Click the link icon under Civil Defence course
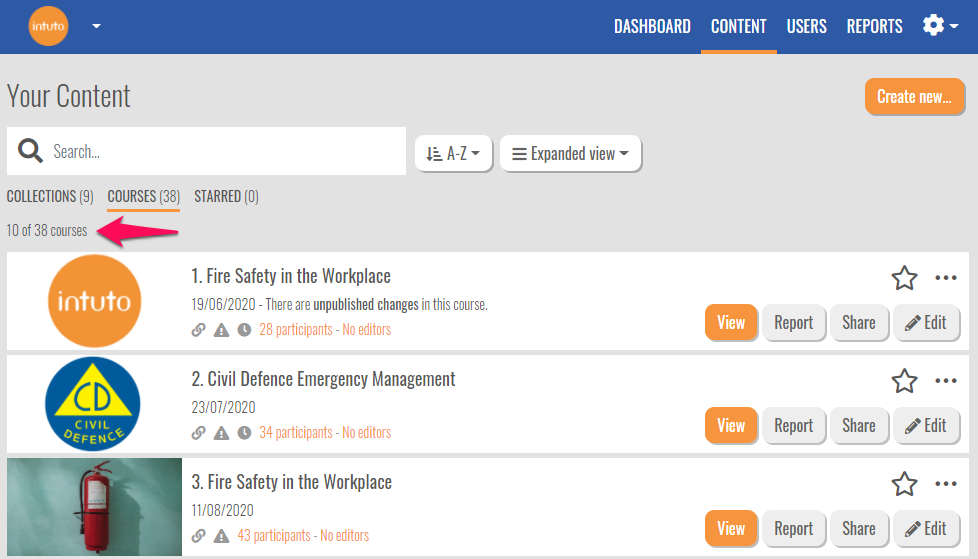The image size is (978, 559). (198, 433)
